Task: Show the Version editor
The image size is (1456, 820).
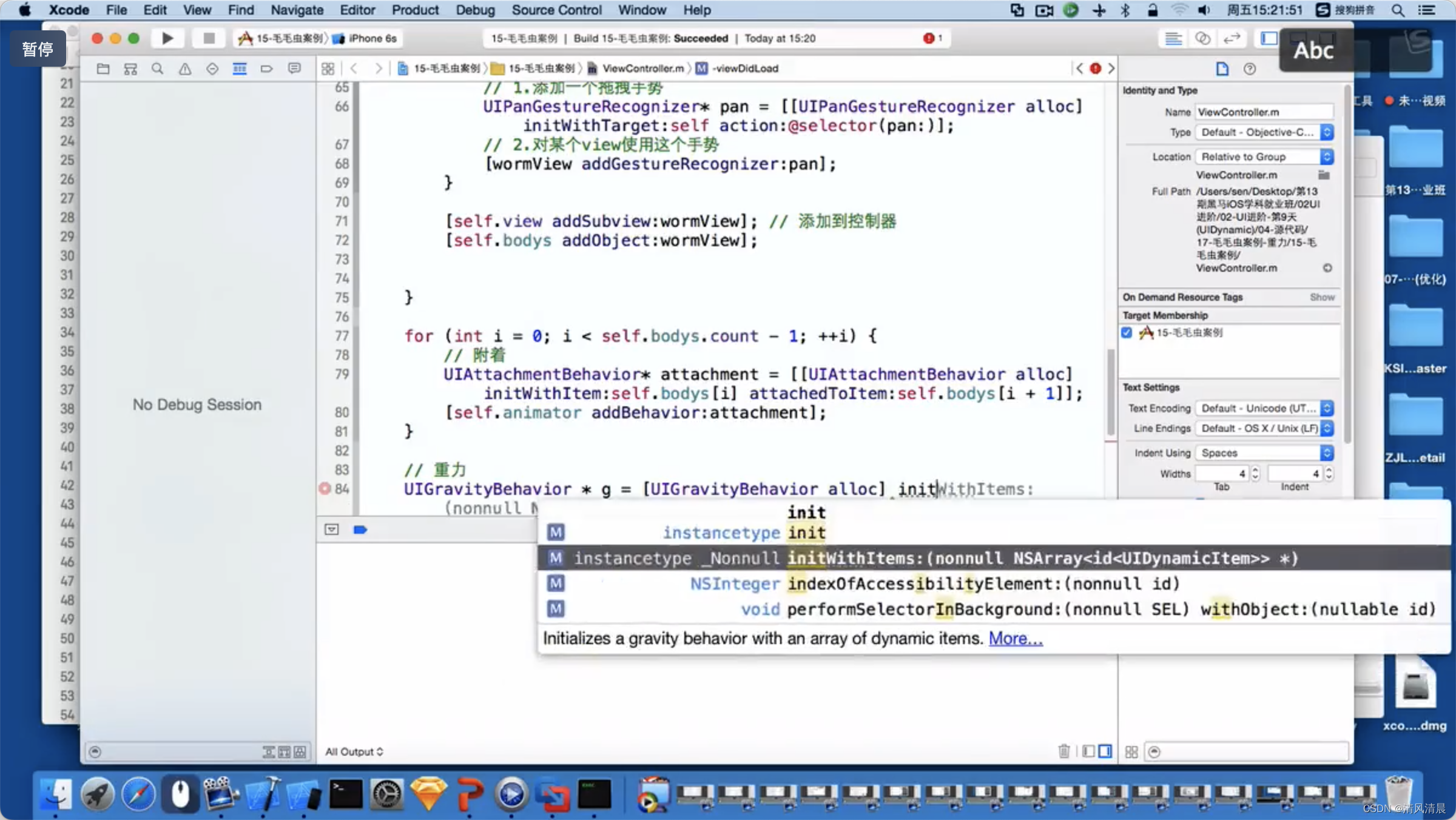Action: coord(1232,39)
